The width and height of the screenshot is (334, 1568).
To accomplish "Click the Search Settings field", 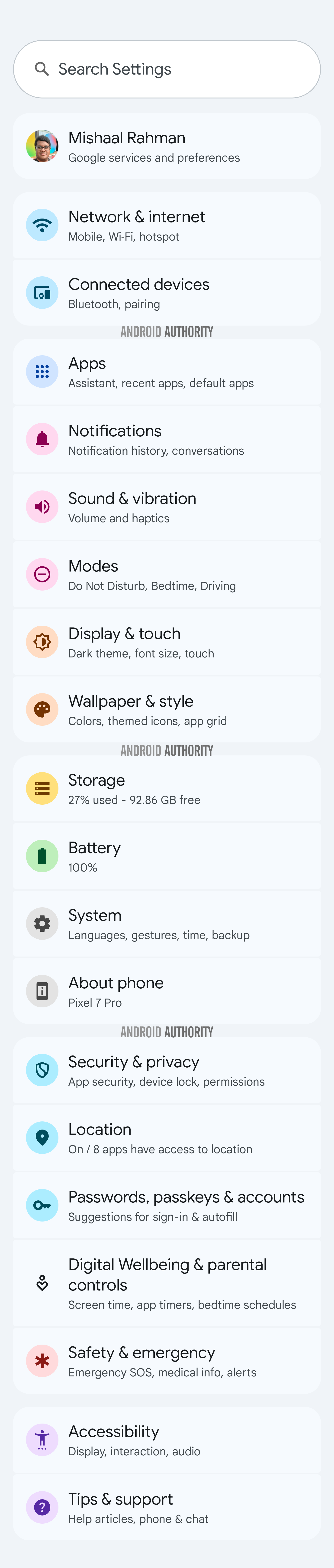I will pyautogui.click(x=167, y=69).
